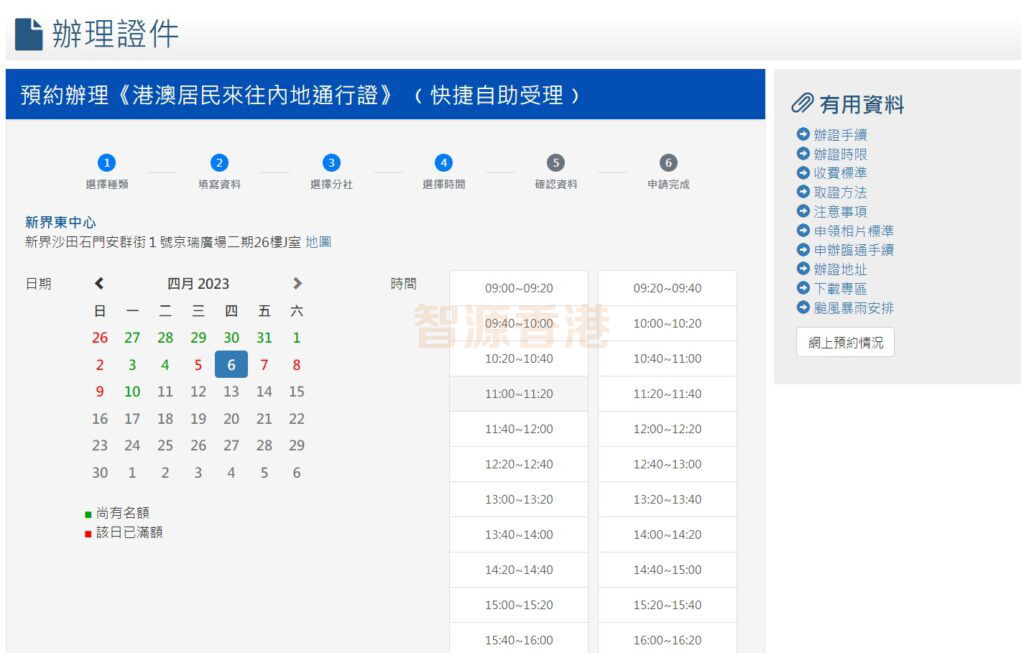Screen dimensions: 1024x653
Task: Open the 取證方法 link
Action: tap(840, 193)
